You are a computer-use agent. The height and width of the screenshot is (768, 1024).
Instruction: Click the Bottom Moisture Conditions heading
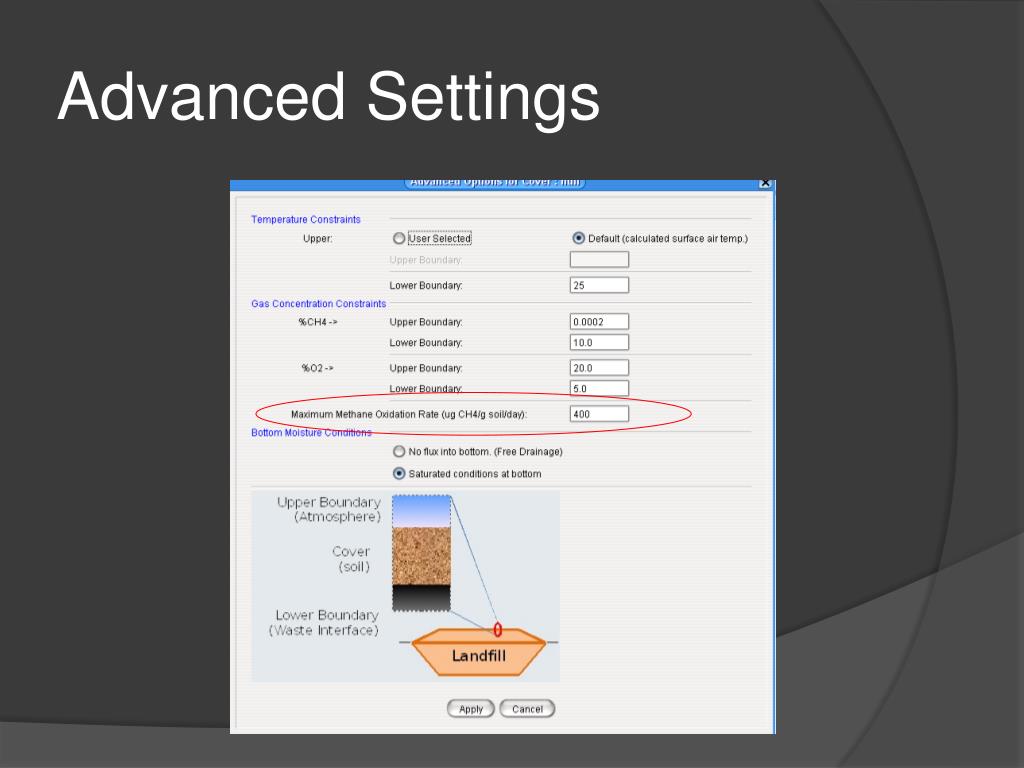(x=312, y=432)
